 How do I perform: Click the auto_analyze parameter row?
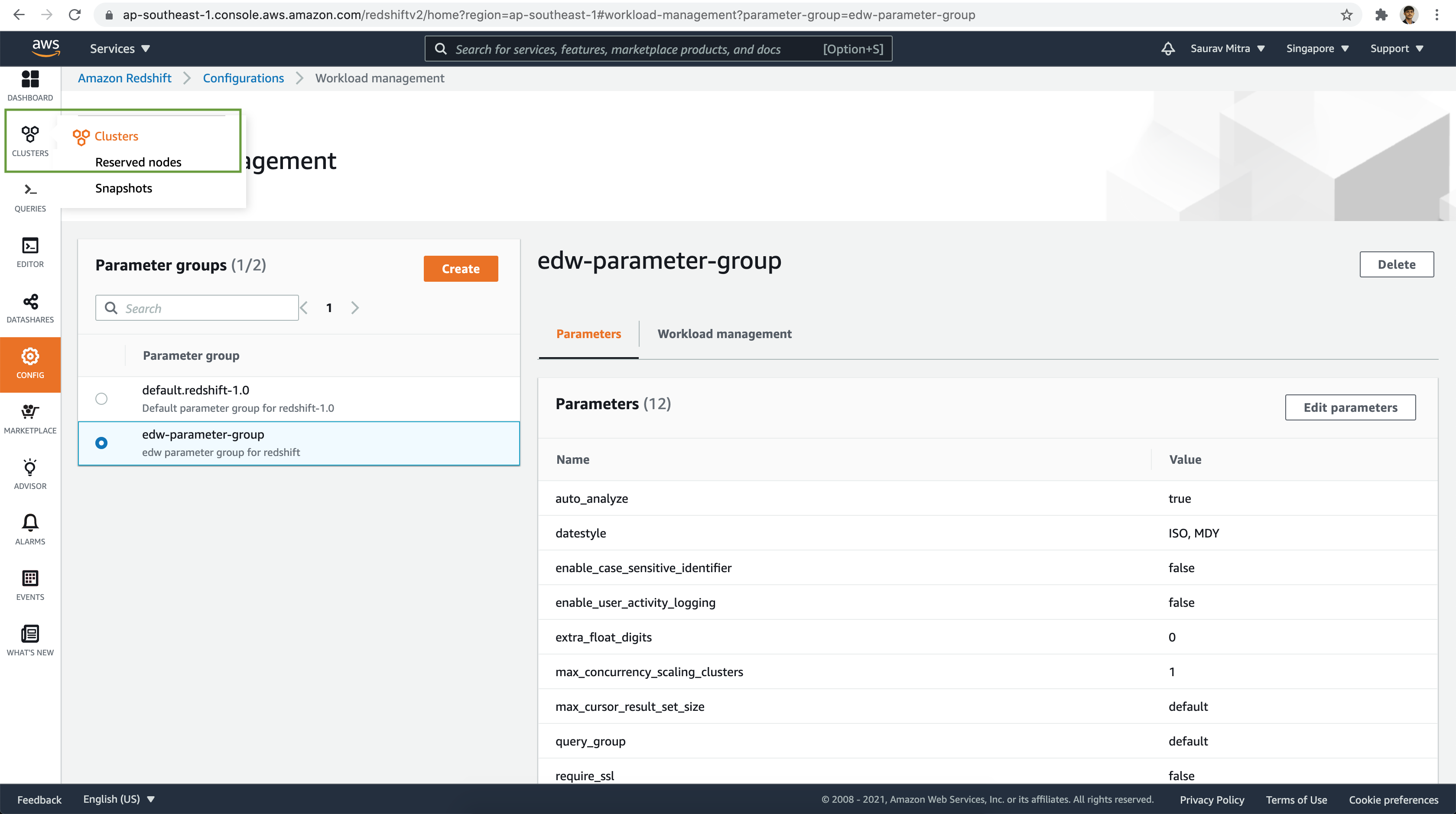pyautogui.click(x=988, y=498)
